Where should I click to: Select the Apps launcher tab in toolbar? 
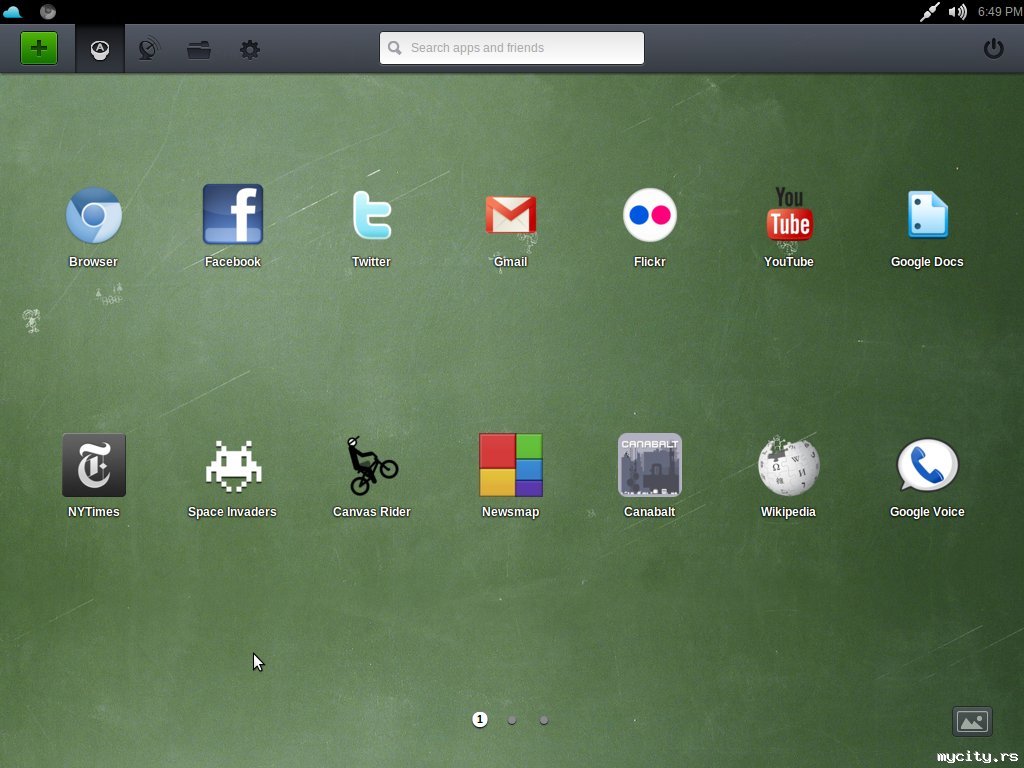point(99,49)
